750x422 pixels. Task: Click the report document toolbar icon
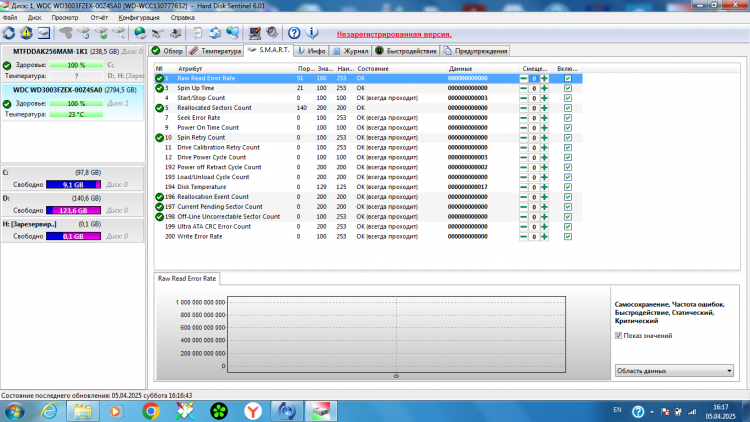click(197, 33)
